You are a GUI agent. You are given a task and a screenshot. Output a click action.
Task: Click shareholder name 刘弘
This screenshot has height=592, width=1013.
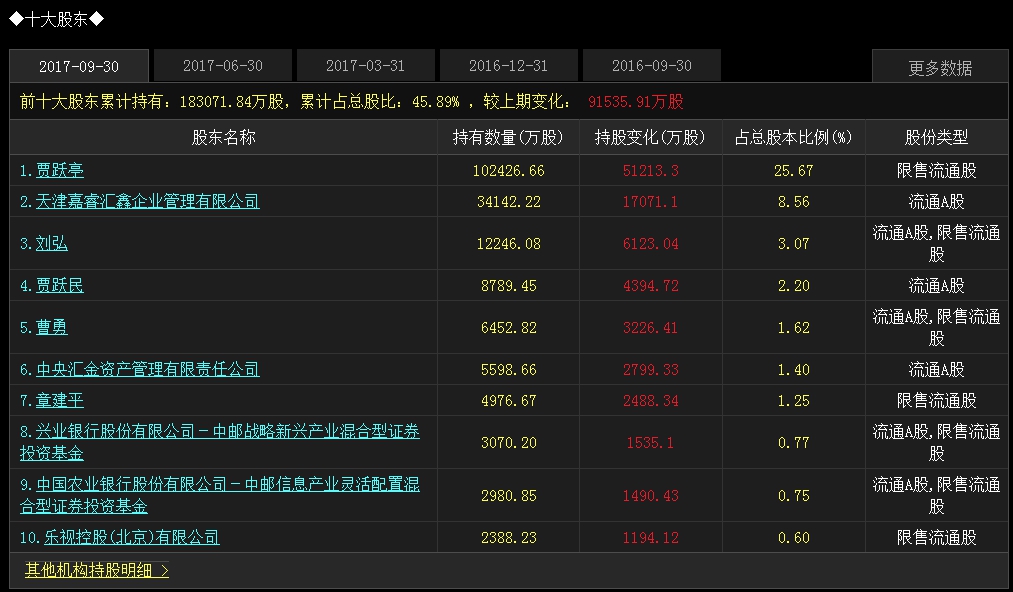click(52, 244)
